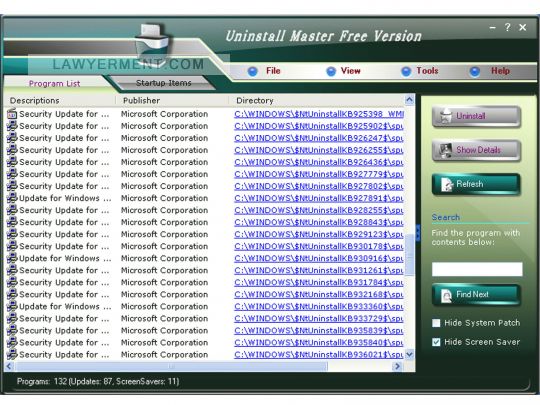Open directory link for KB926247

pyautogui.click(x=319, y=138)
